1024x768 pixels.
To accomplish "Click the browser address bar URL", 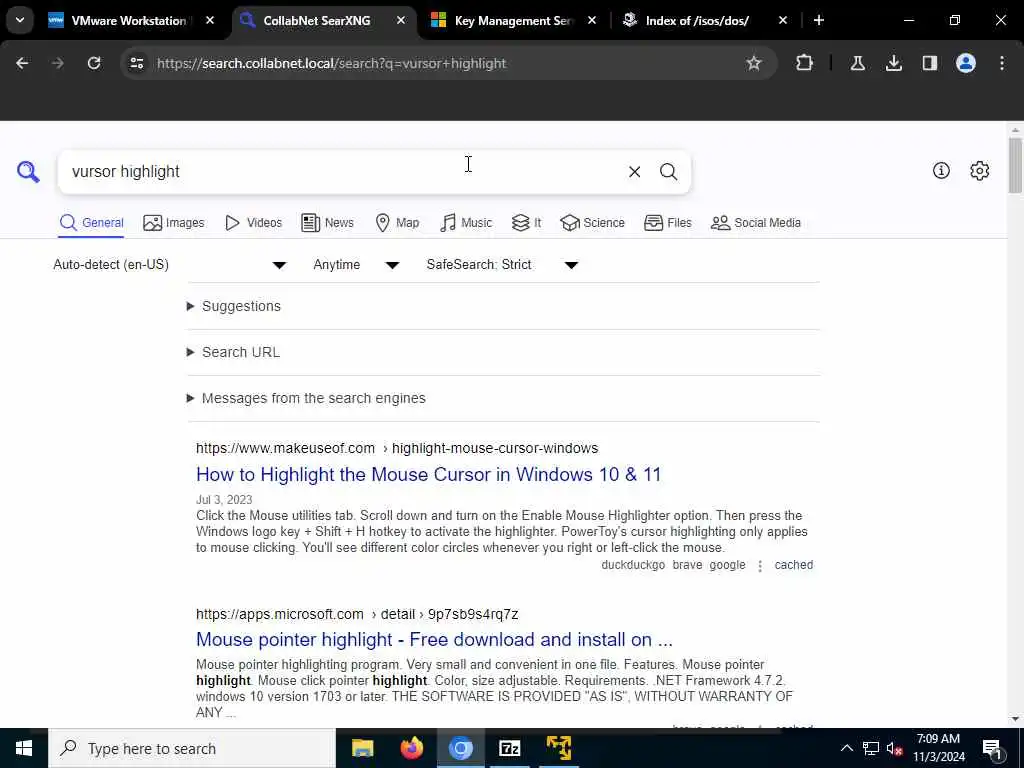I will pyautogui.click(x=331, y=63).
